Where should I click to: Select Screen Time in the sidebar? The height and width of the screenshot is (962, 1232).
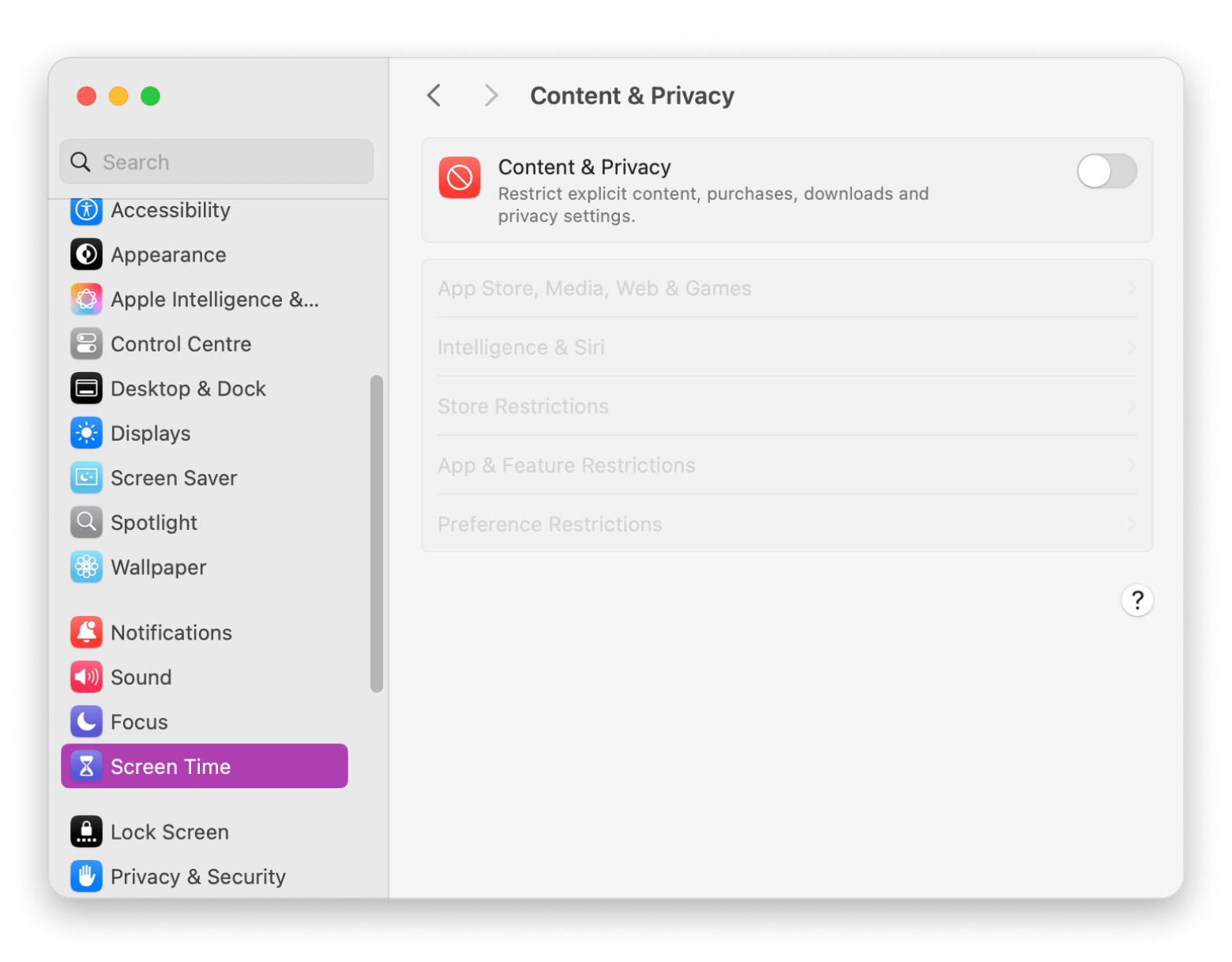click(x=205, y=766)
